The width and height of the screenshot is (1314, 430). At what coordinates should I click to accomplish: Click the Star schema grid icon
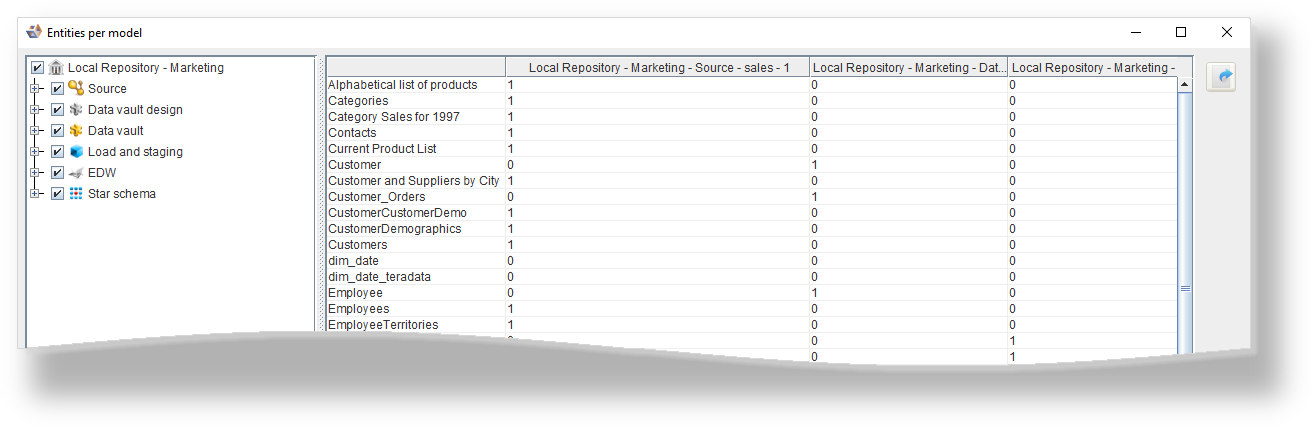[x=76, y=194]
